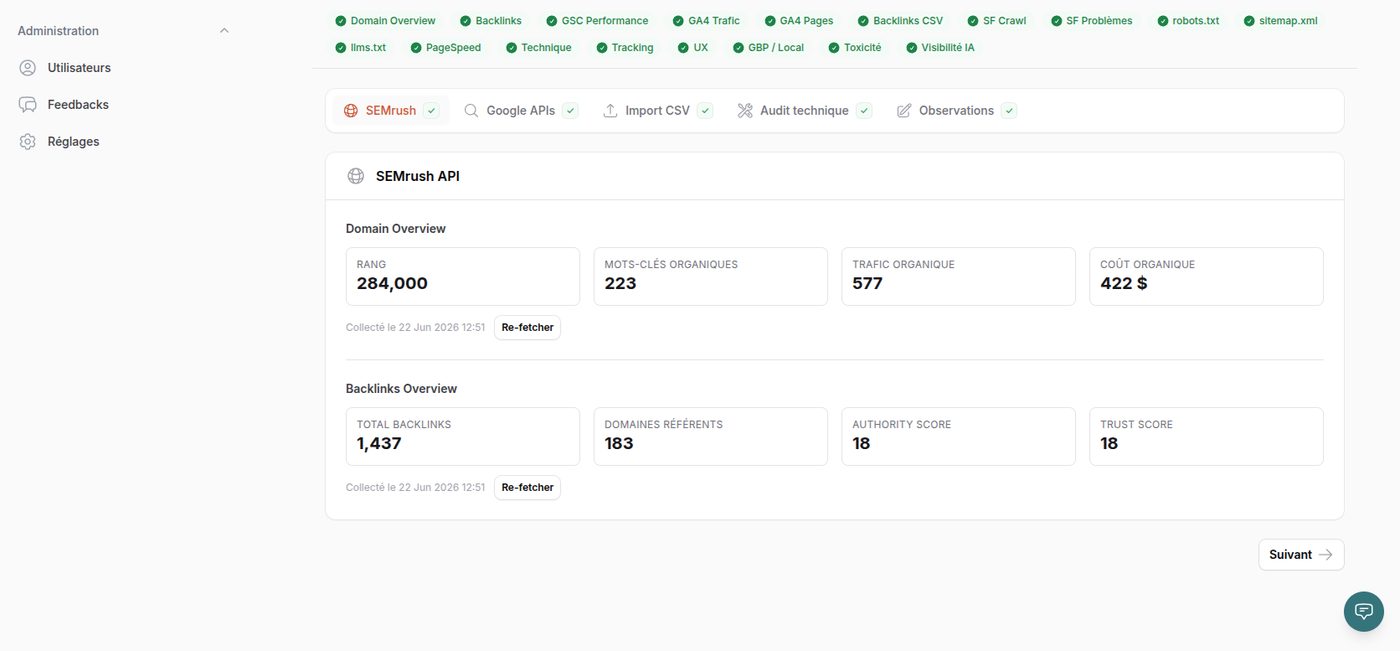This screenshot has height=651, width=1400.
Task: Click the Google APIs magnifier icon
Action: pos(471,111)
